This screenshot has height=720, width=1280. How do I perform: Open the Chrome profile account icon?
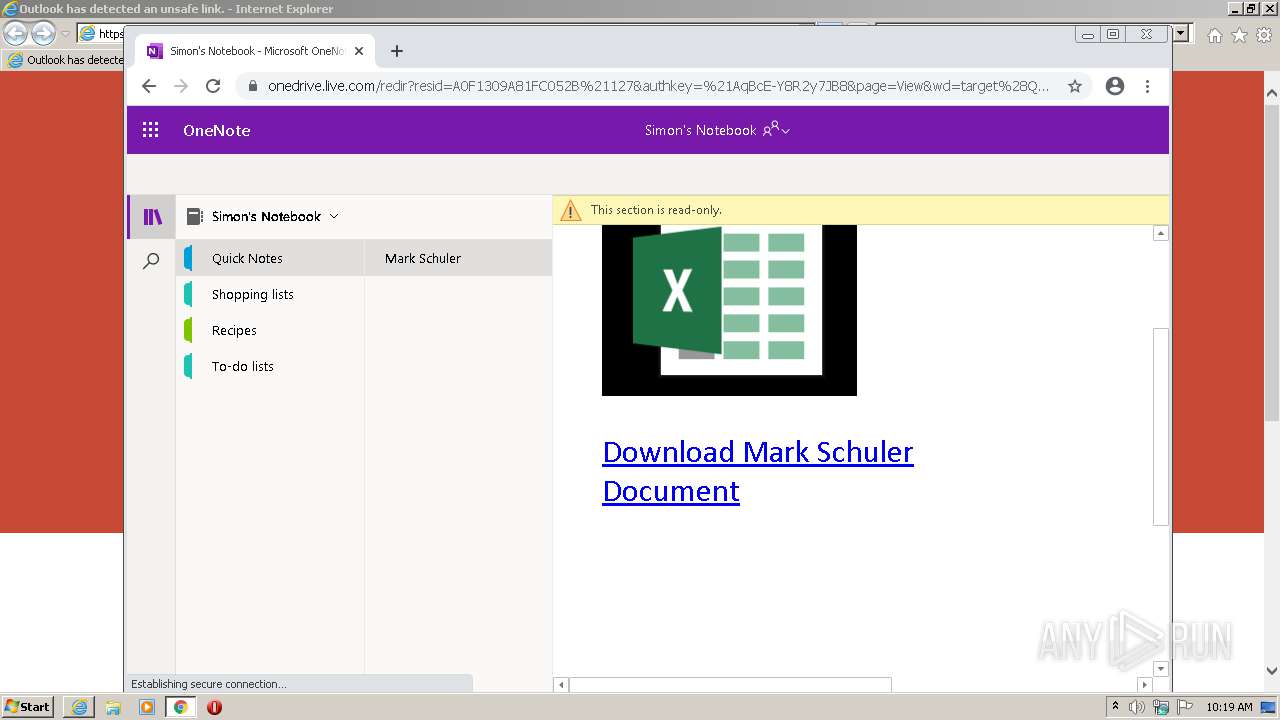1115,86
